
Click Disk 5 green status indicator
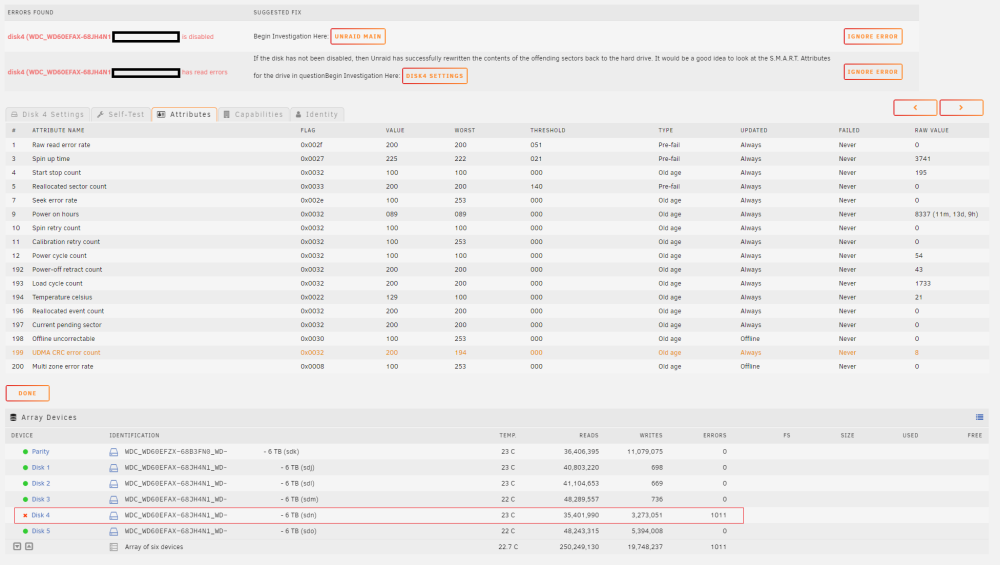pyautogui.click(x=26, y=531)
